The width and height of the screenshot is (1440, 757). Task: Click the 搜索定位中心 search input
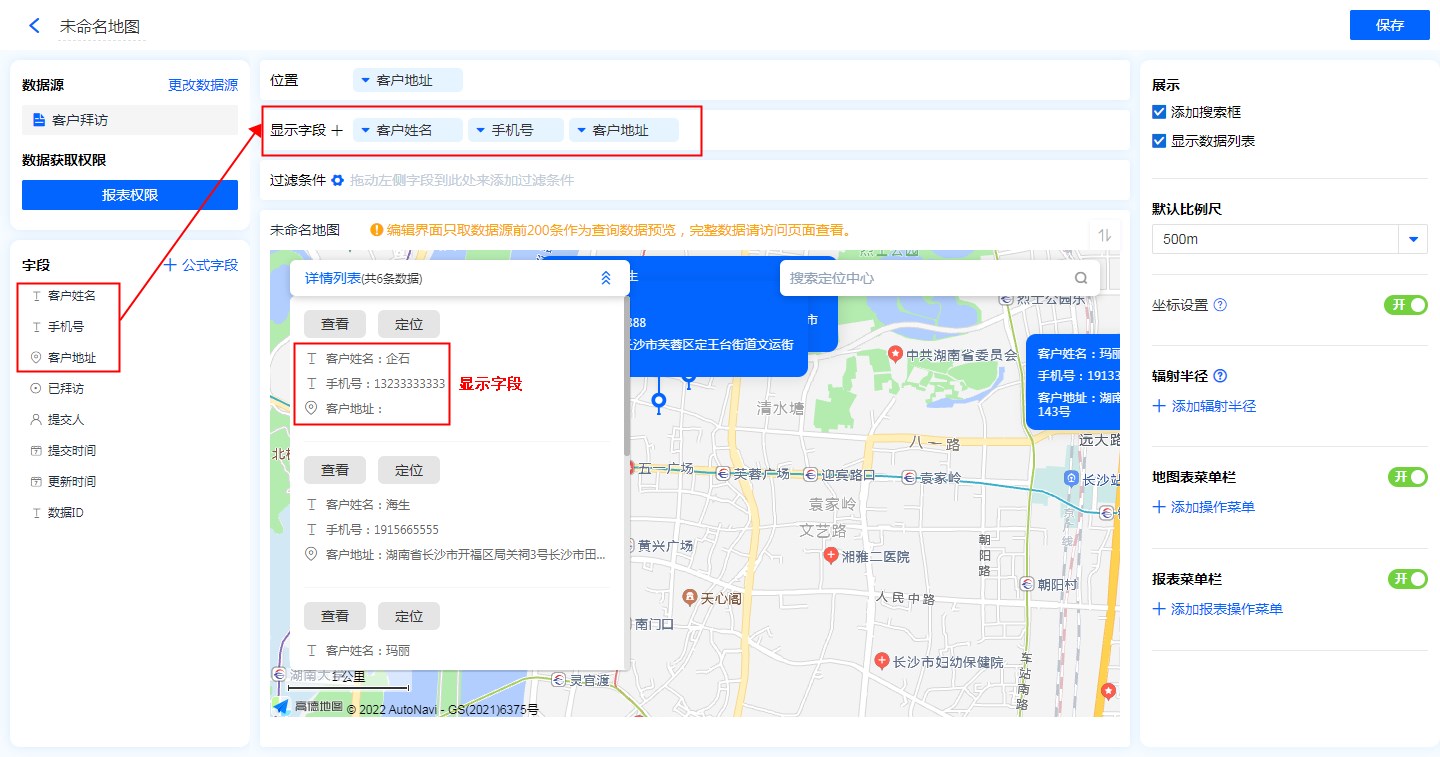point(925,278)
